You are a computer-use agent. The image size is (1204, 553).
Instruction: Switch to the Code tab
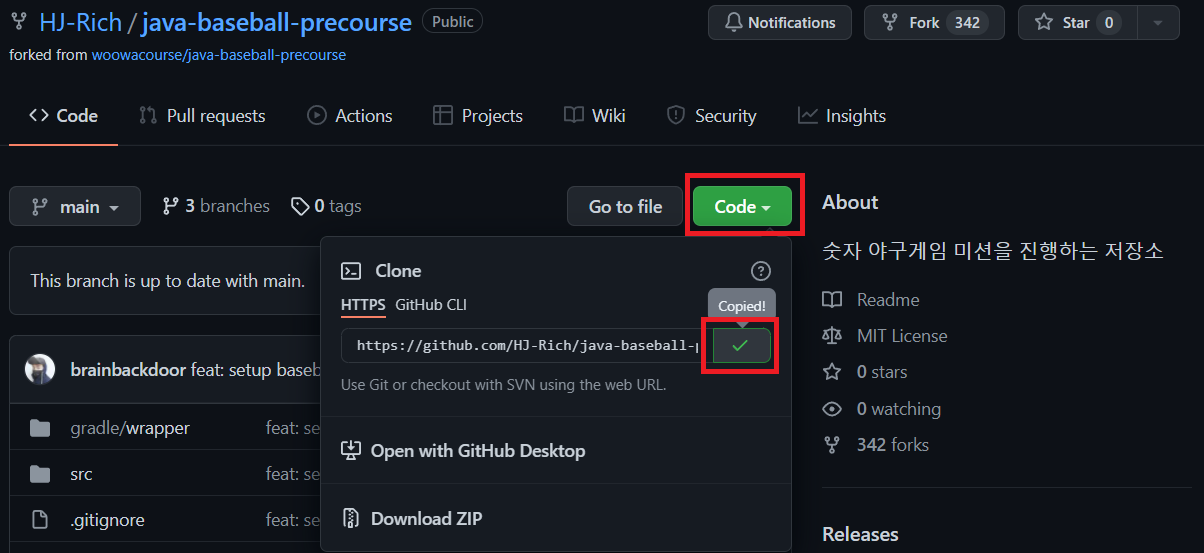tap(64, 116)
